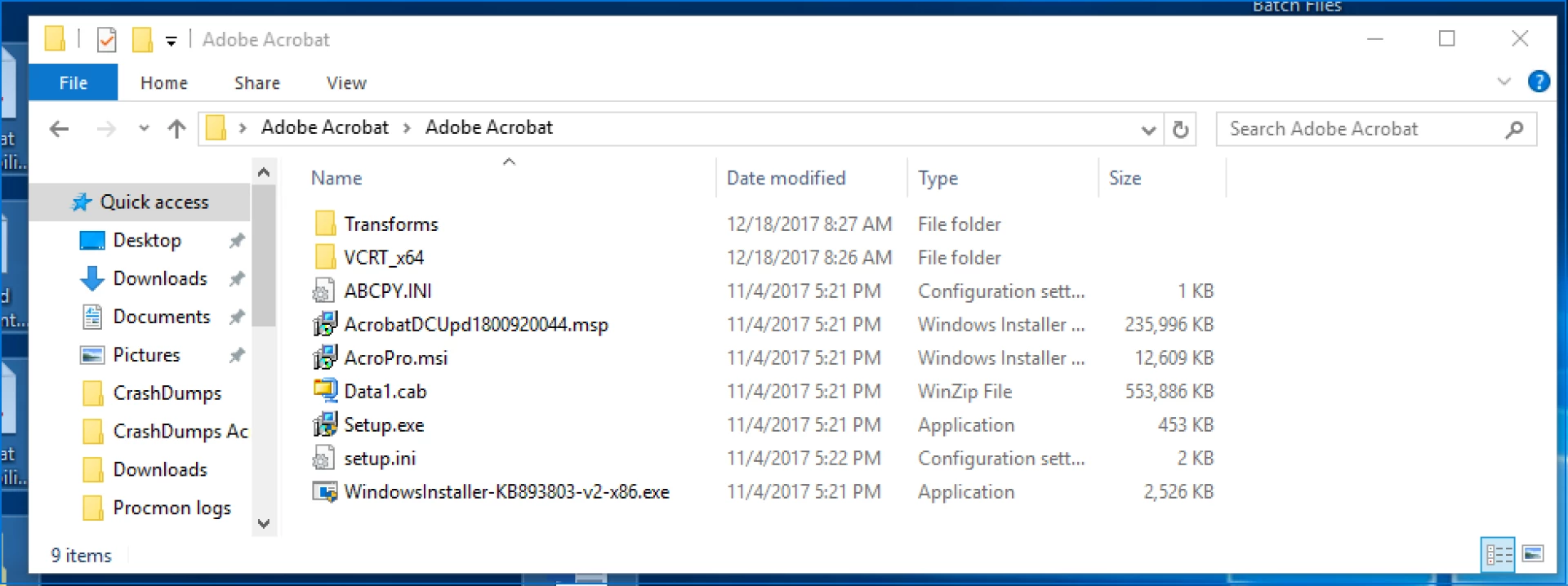This screenshot has height=586, width=1568.
Task: Open Pictures in the navigation pane
Action: click(x=146, y=355)
